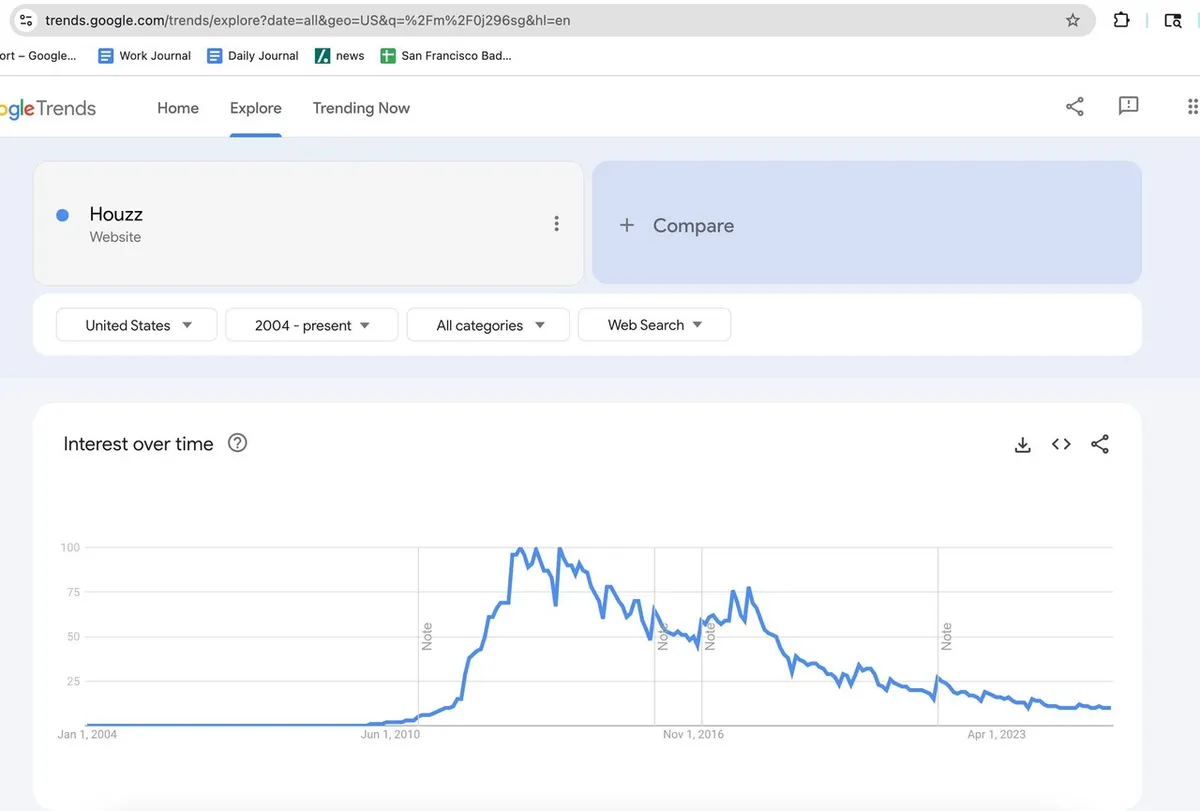Expand the United States region dropdown
Image resolution: width=1200 pixels, height=811 pixels.
[137, 325]
